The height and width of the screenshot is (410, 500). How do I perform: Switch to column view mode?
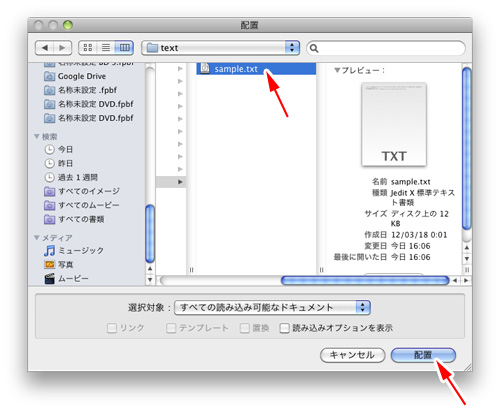[124, 48]
